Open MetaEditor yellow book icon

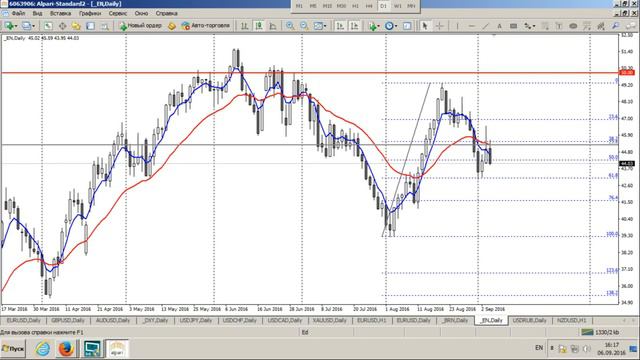(x=172, y=26)
